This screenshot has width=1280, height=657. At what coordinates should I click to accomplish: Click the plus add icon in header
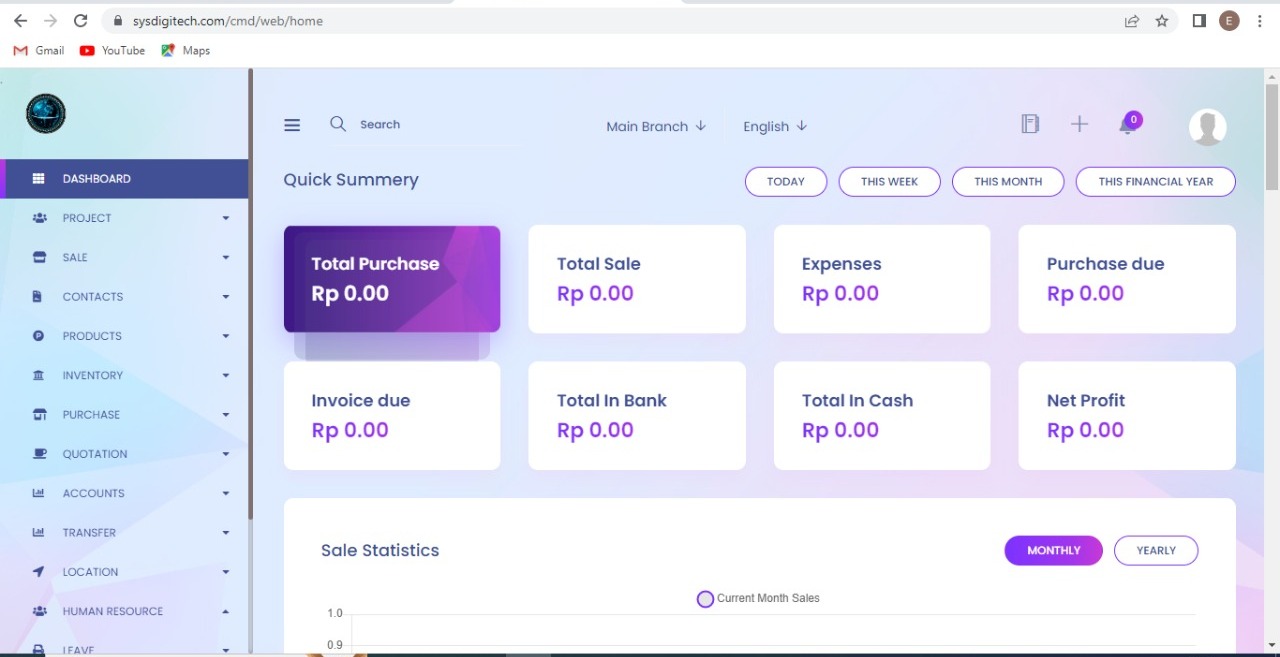point(1079,124)
